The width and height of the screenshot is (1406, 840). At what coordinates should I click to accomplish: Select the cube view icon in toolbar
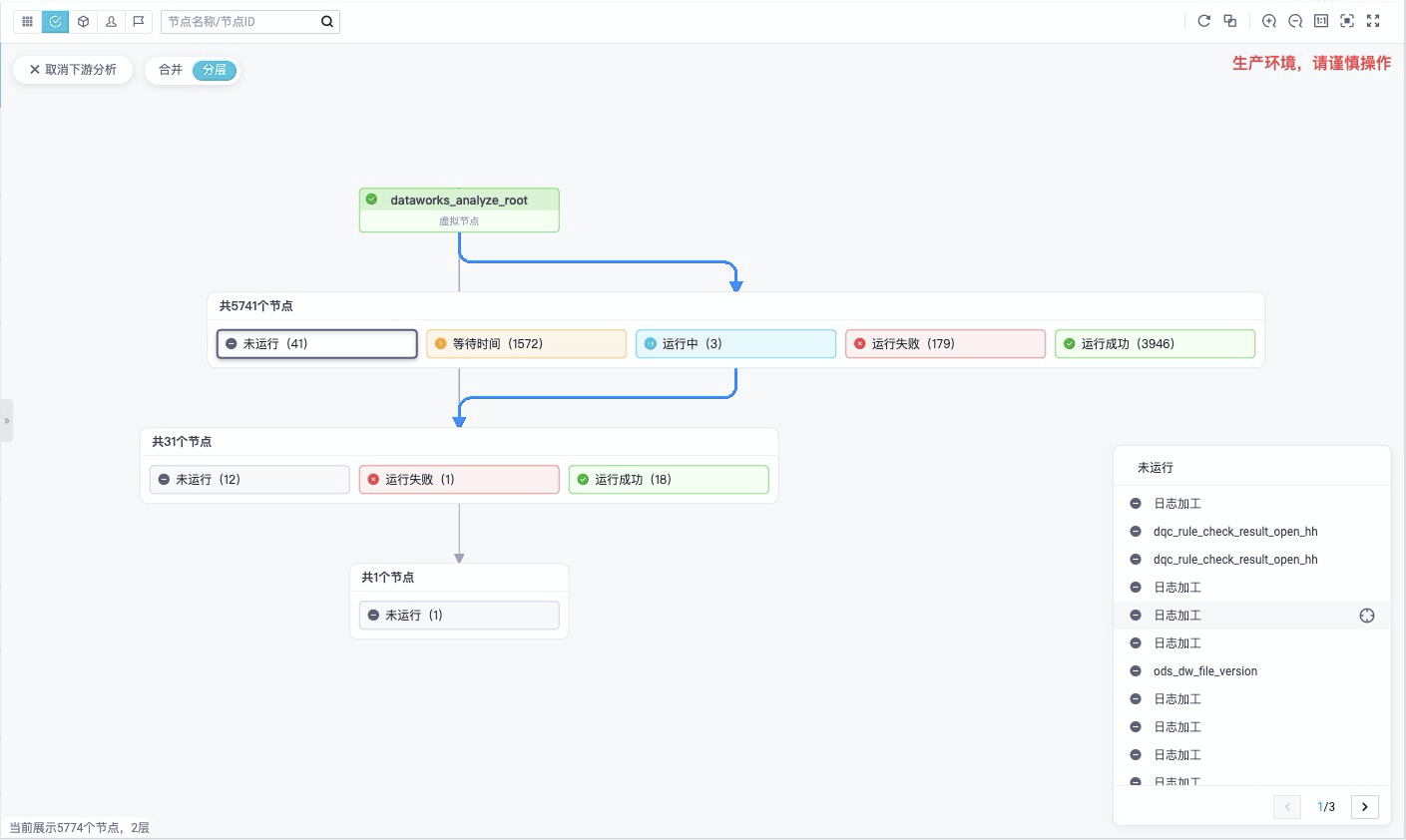(83, 21)
